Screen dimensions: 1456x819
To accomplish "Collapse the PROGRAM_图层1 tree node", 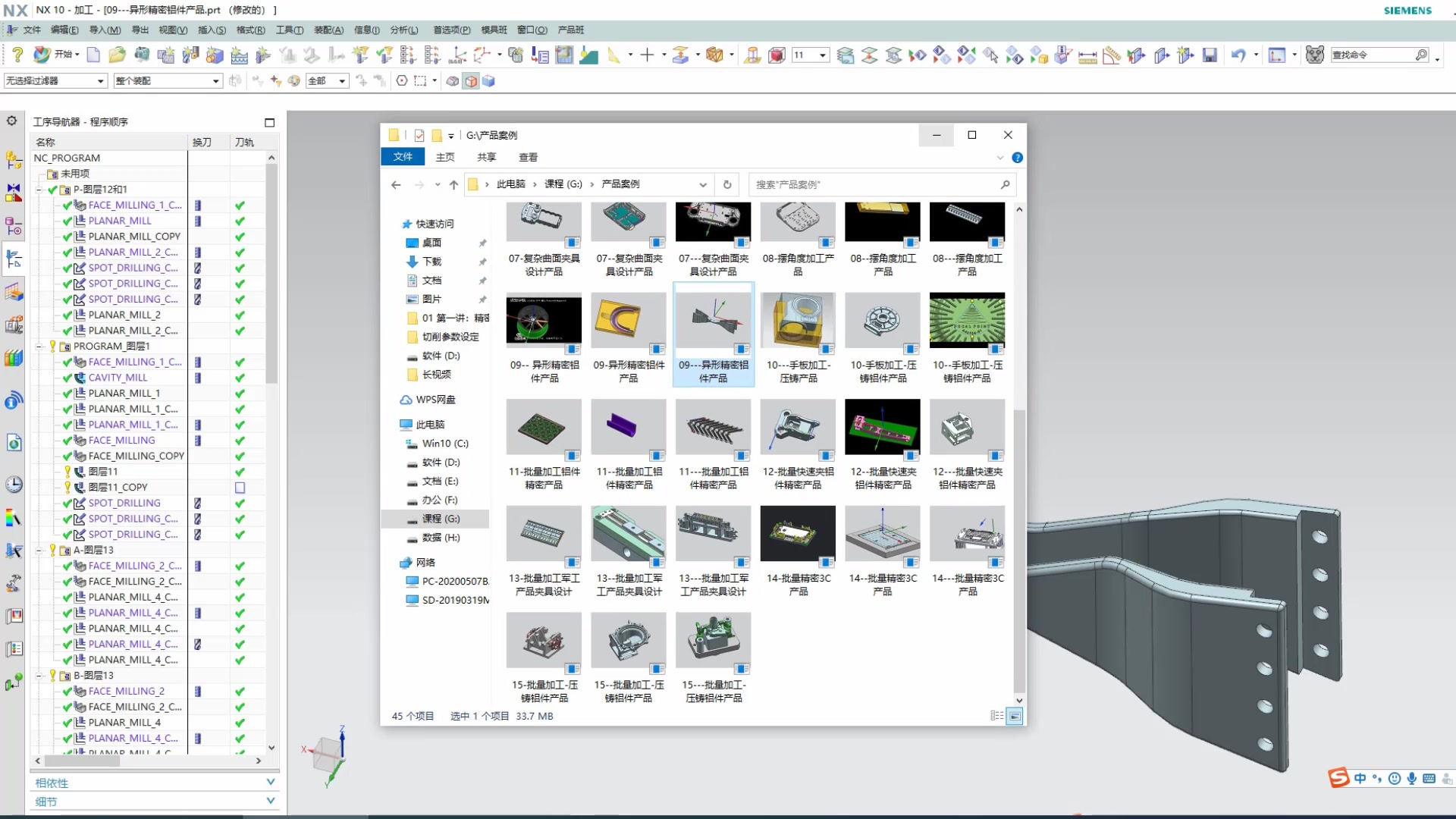I will [39, 347].
